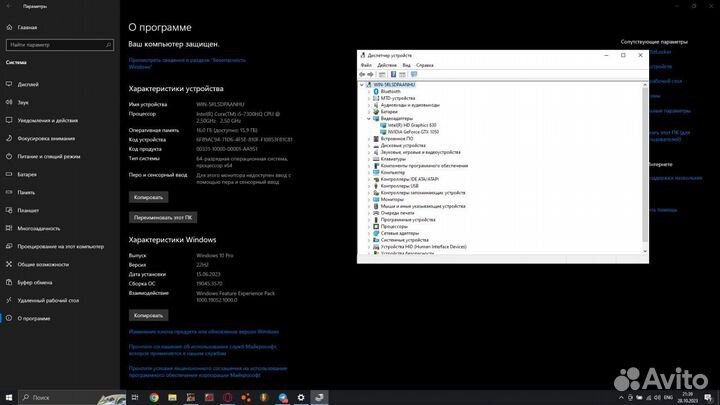
Task: Open Task View from the taskbar
Action: tap(135, 398)
